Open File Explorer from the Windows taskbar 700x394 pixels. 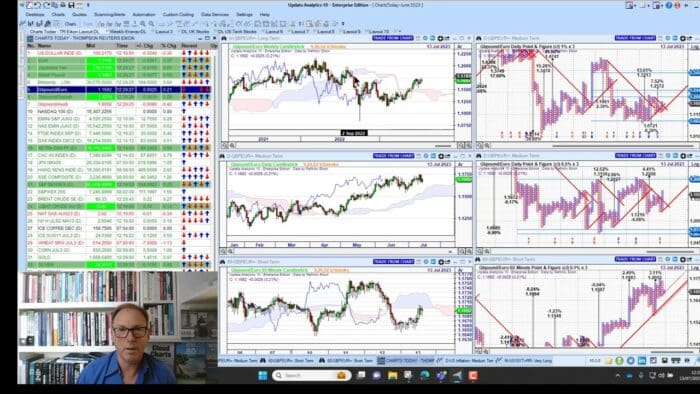point(392,375)
